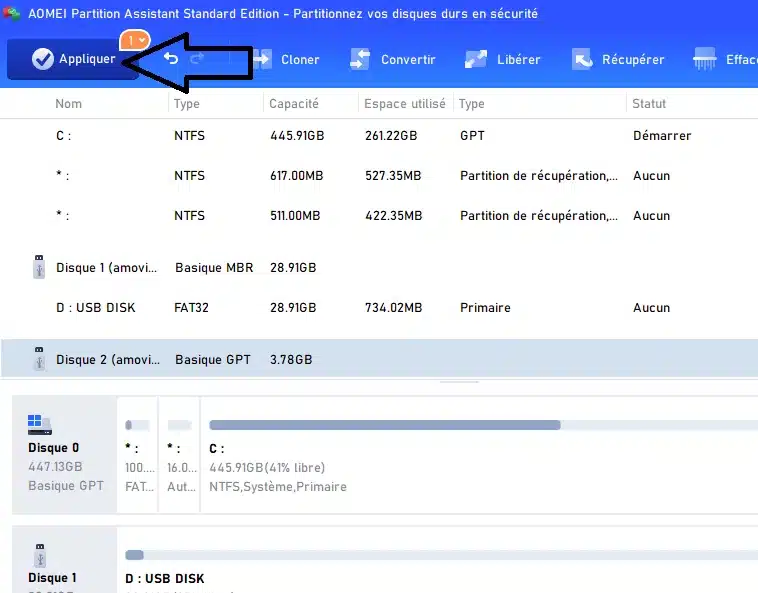Viewport: 758px width, 593px height.
Task: Click the FAT32 type cell
Action: click(x=191, y=308)
